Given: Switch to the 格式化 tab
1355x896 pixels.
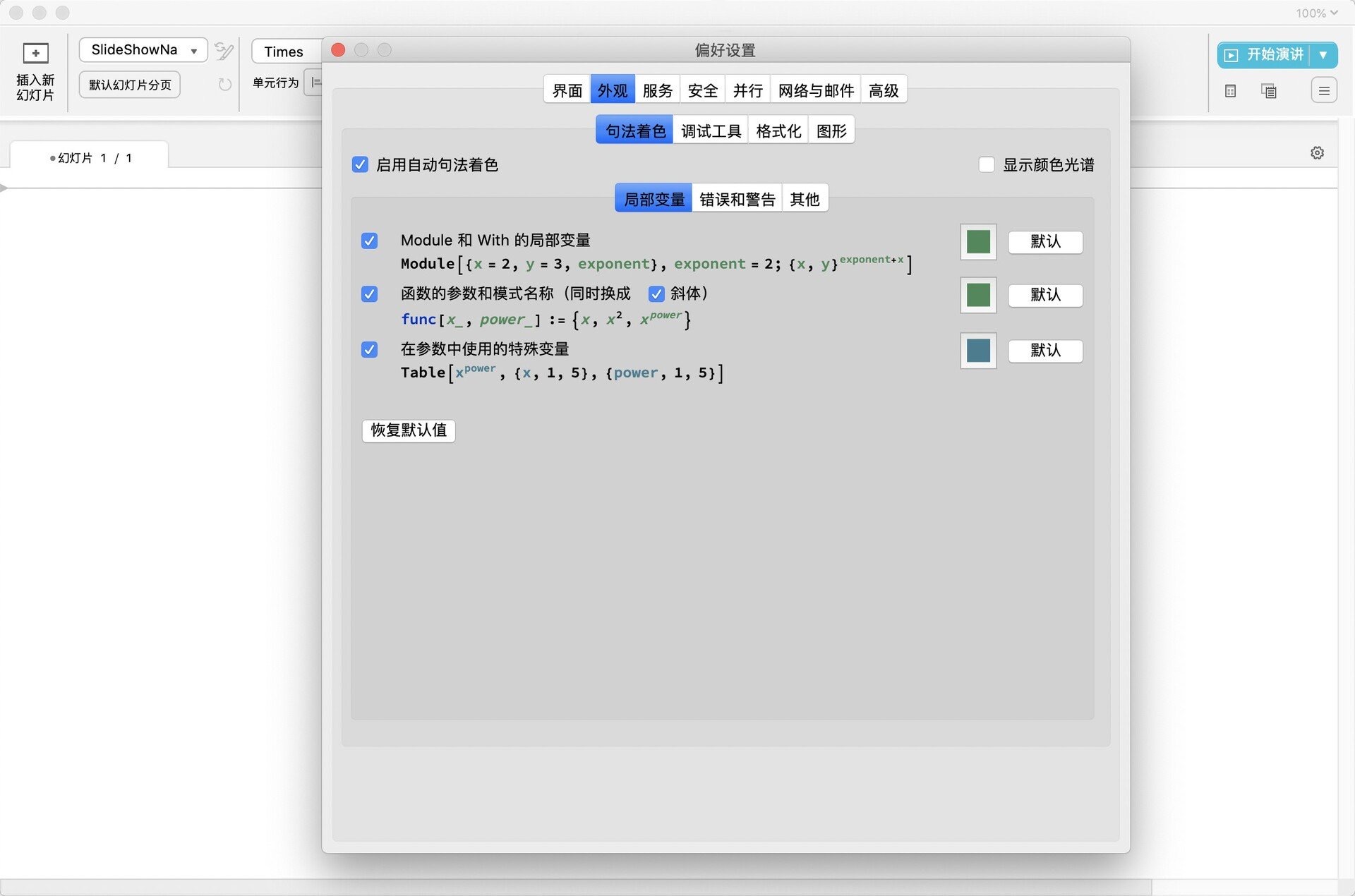Looking at the screenshot, I should (x=778, y=129).
